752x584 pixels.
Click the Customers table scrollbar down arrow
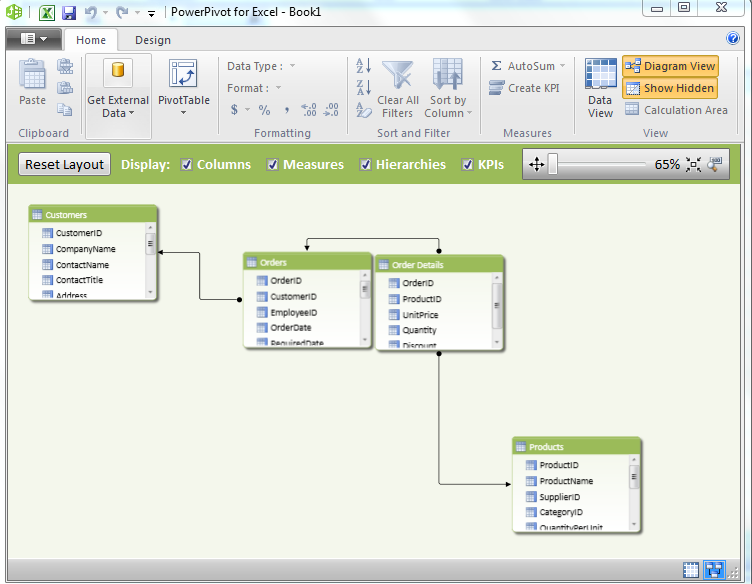pyautogui.click(x=150, y=292)
